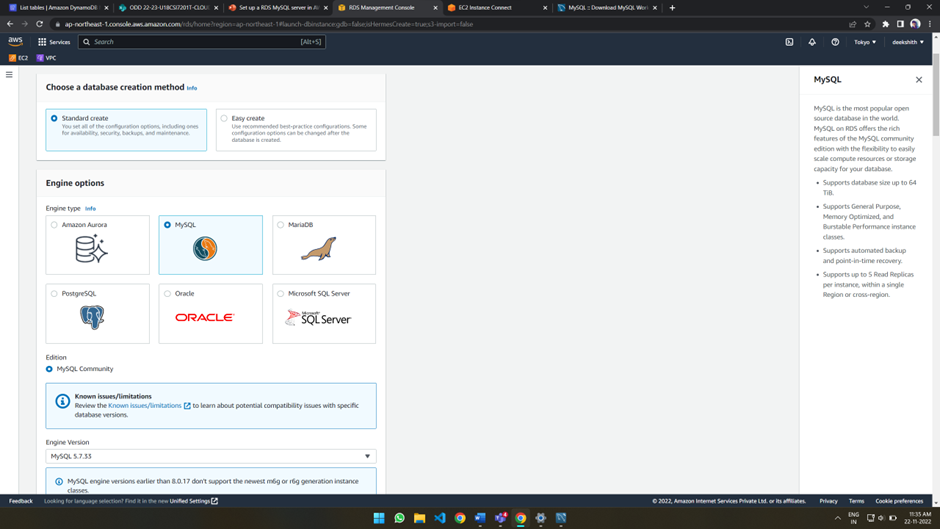Open the VPC shortcut in favorites bar
940x529 pixels.
pos(46,58)
